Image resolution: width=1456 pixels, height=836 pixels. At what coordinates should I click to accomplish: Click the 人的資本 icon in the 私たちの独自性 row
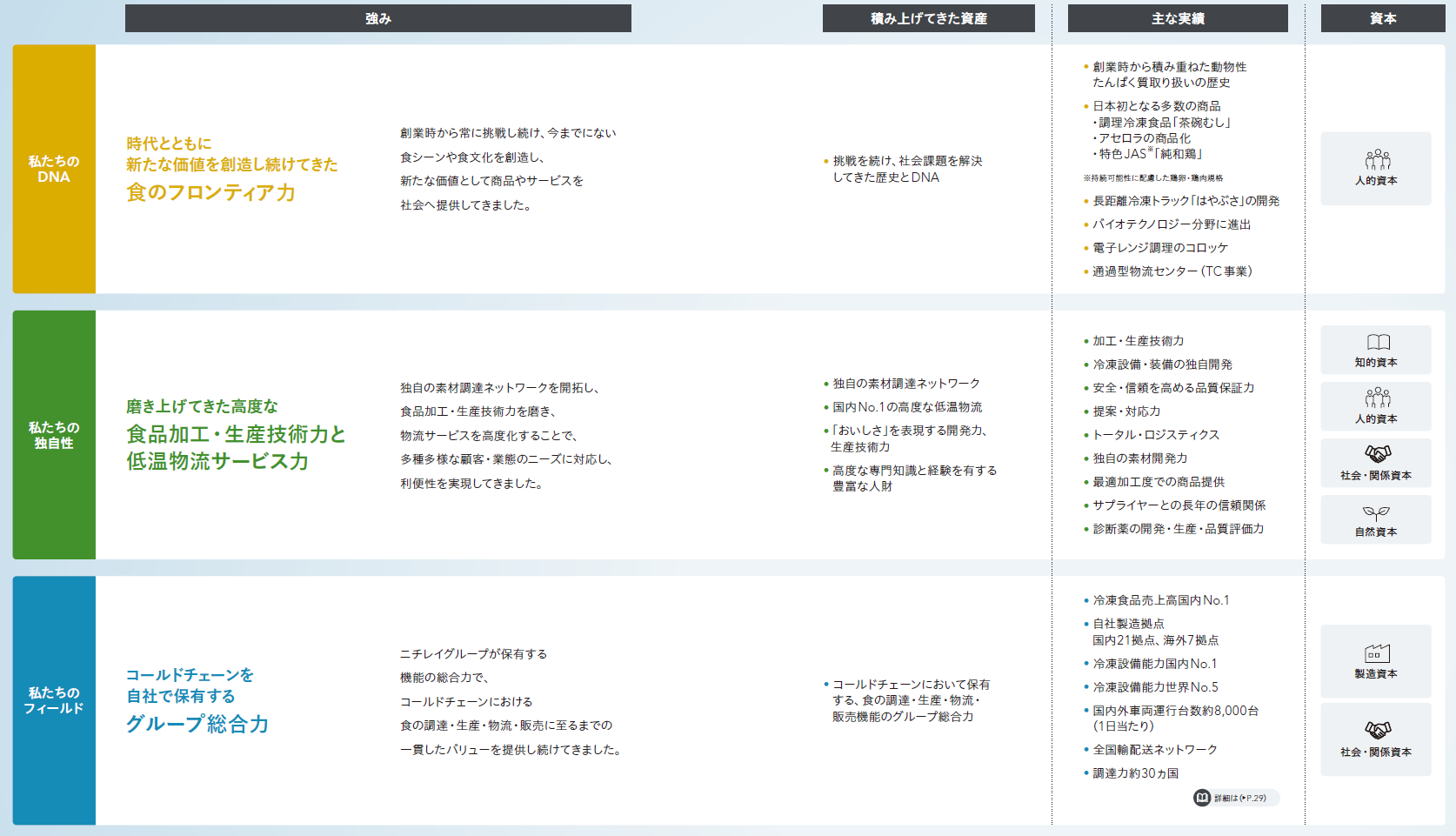click(x=1377, y=398)
